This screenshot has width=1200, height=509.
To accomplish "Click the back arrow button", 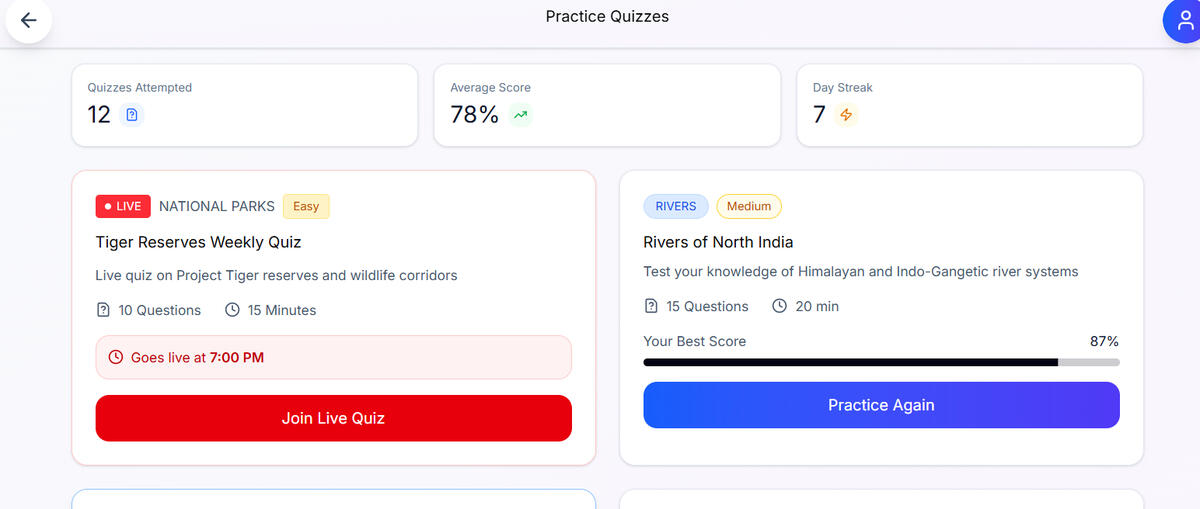I will (28, 20).
